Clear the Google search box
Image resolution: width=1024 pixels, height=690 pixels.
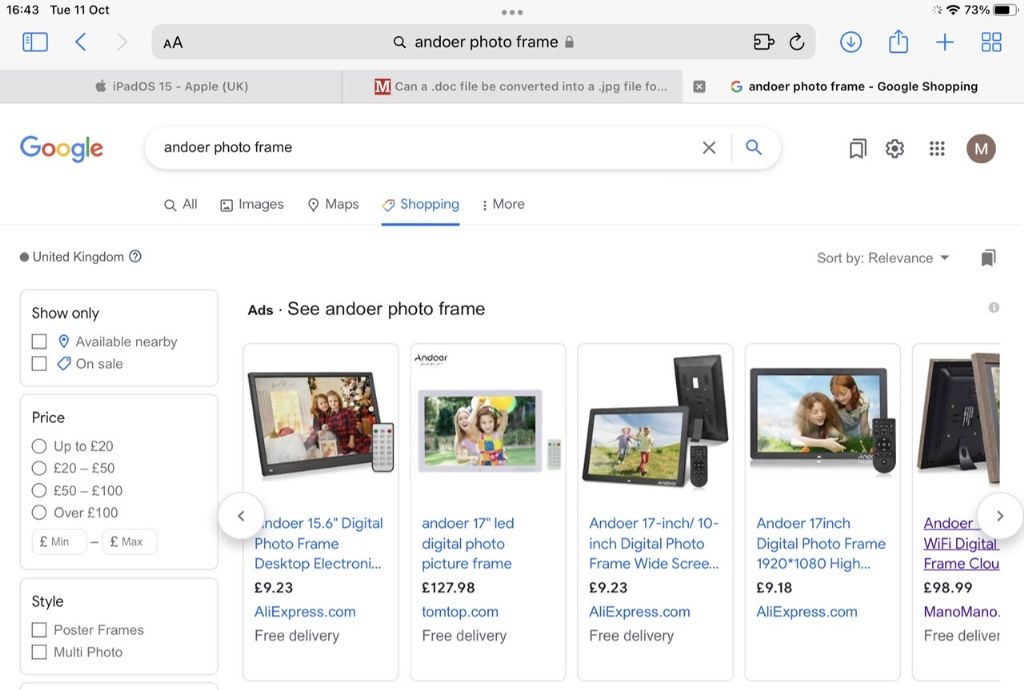coord(709,148)
